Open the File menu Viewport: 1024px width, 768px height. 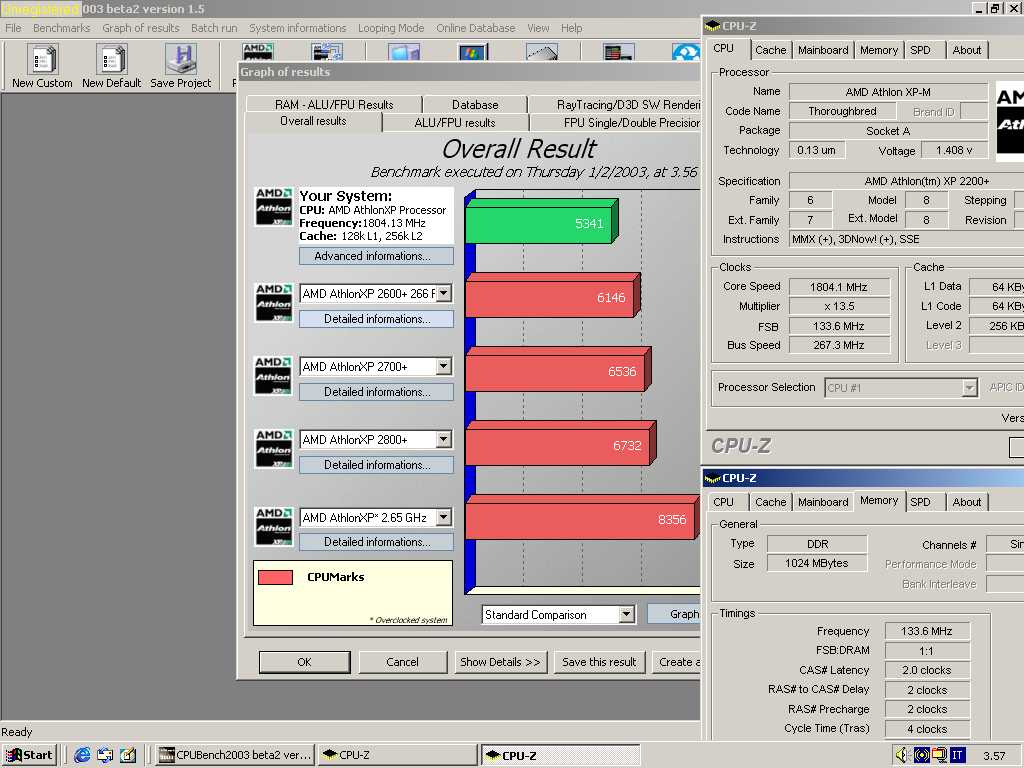[13, 28]
